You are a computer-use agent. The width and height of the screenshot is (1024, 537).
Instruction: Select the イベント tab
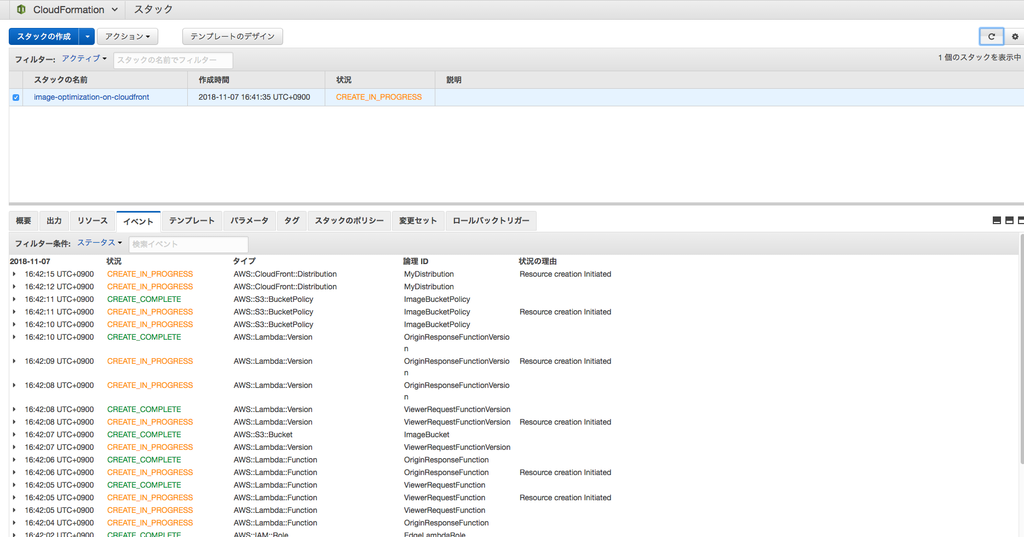(138, 221)
